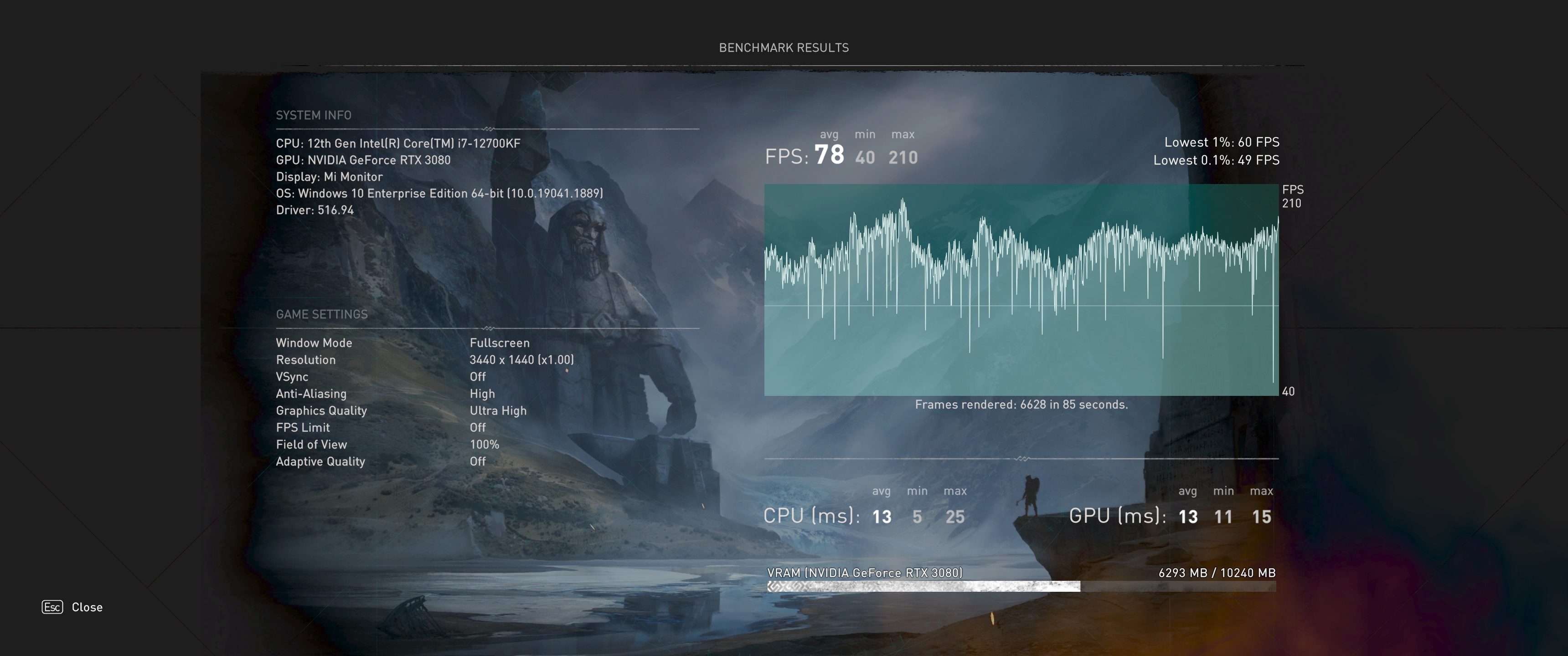Click the maximum FPS value 210
Image resolution: width=1568 pixels, height=656 pixels.
point(903,158)
